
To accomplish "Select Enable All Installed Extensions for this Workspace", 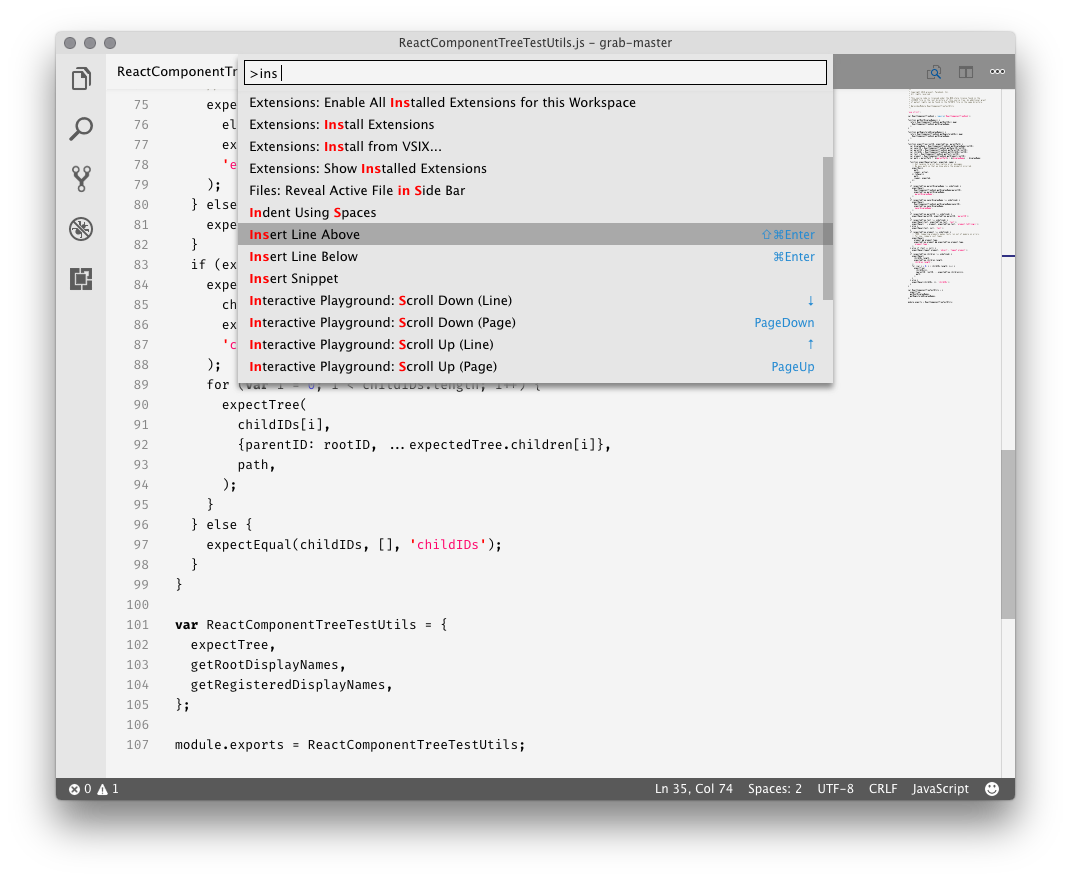I will point(530,102).
